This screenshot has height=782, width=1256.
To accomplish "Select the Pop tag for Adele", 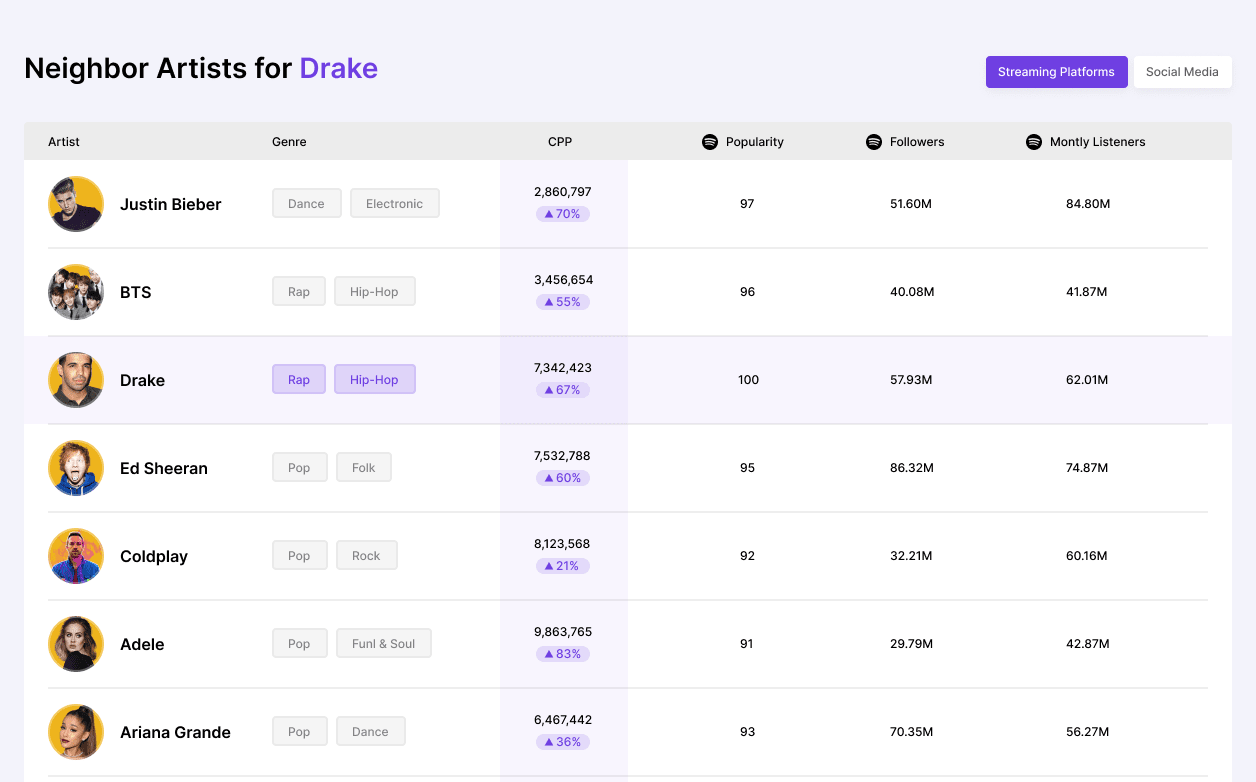I will click(299, 644).
